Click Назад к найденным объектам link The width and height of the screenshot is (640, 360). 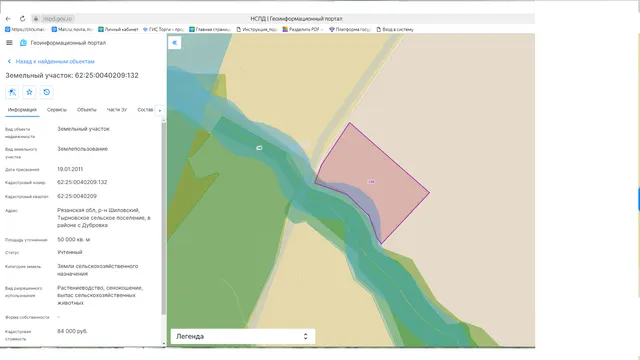tap(55, 61)
